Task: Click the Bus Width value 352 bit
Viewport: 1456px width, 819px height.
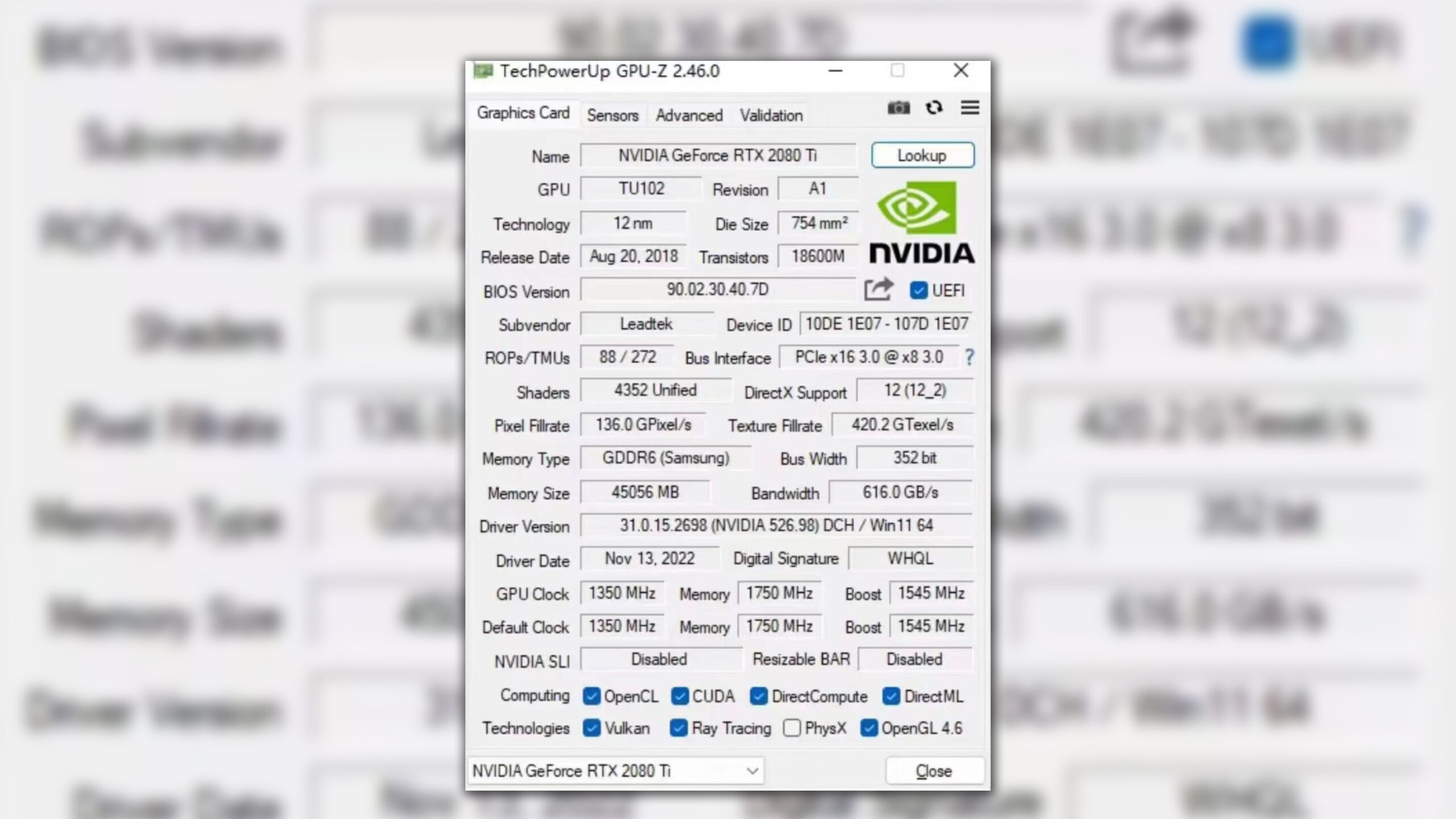Action: pyautogui.click(x=915, y=458)
